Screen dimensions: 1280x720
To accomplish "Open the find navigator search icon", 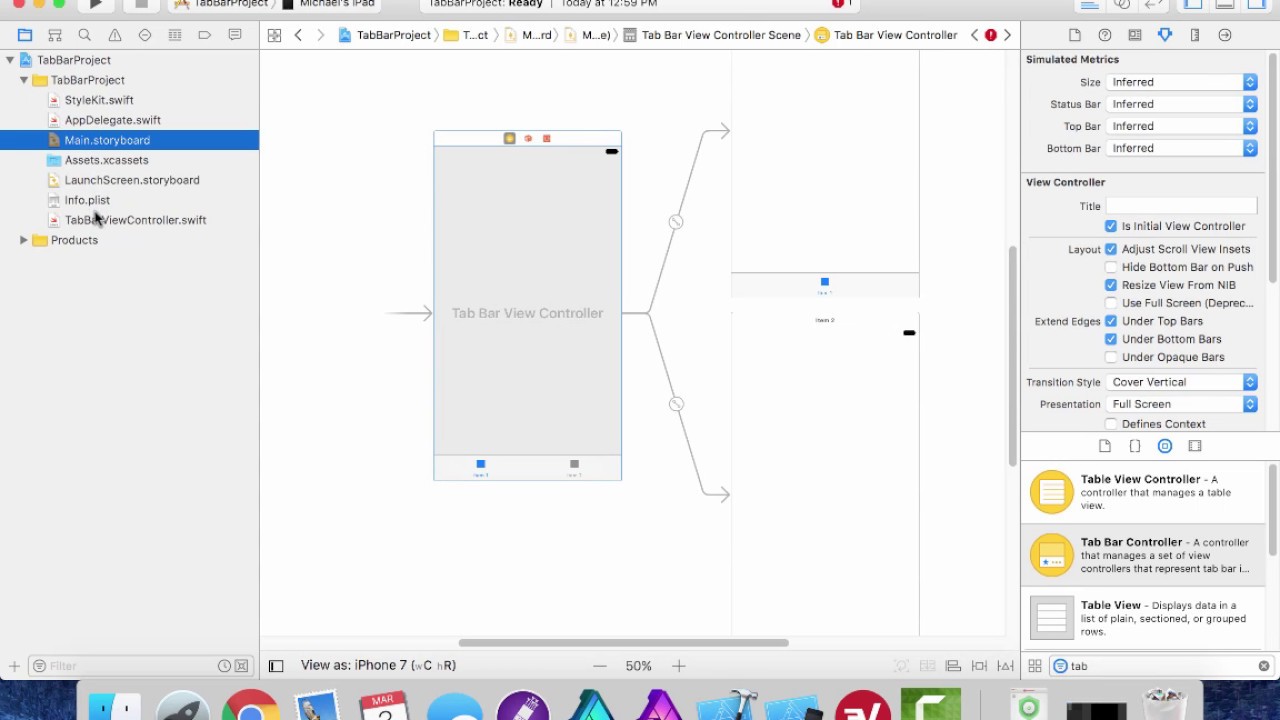I will click(85, 35).
